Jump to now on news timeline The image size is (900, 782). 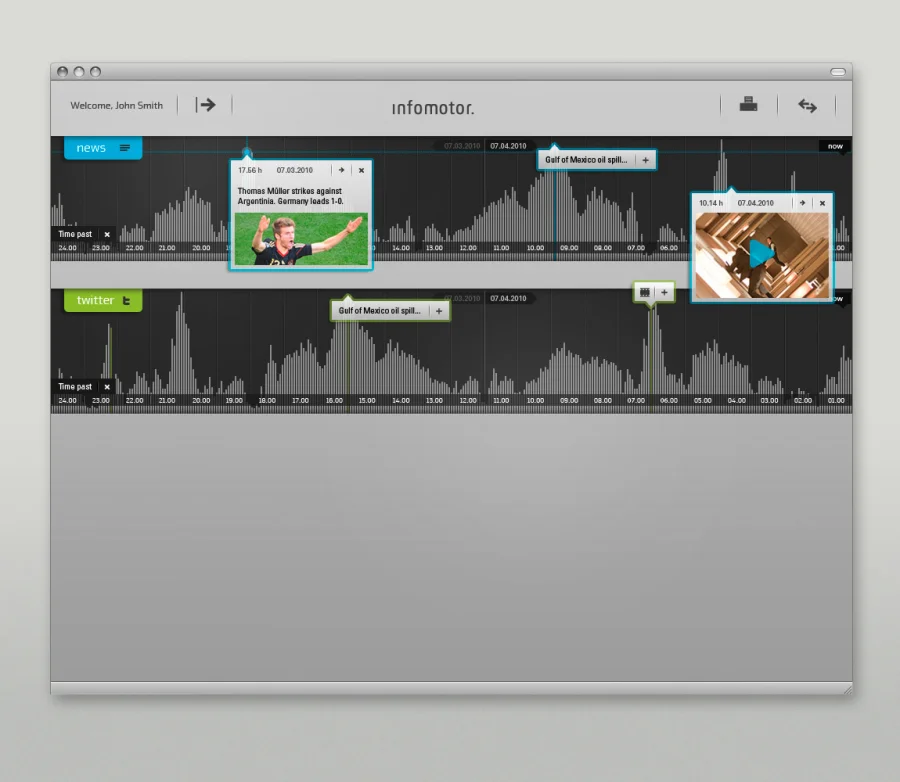(835, 146)
